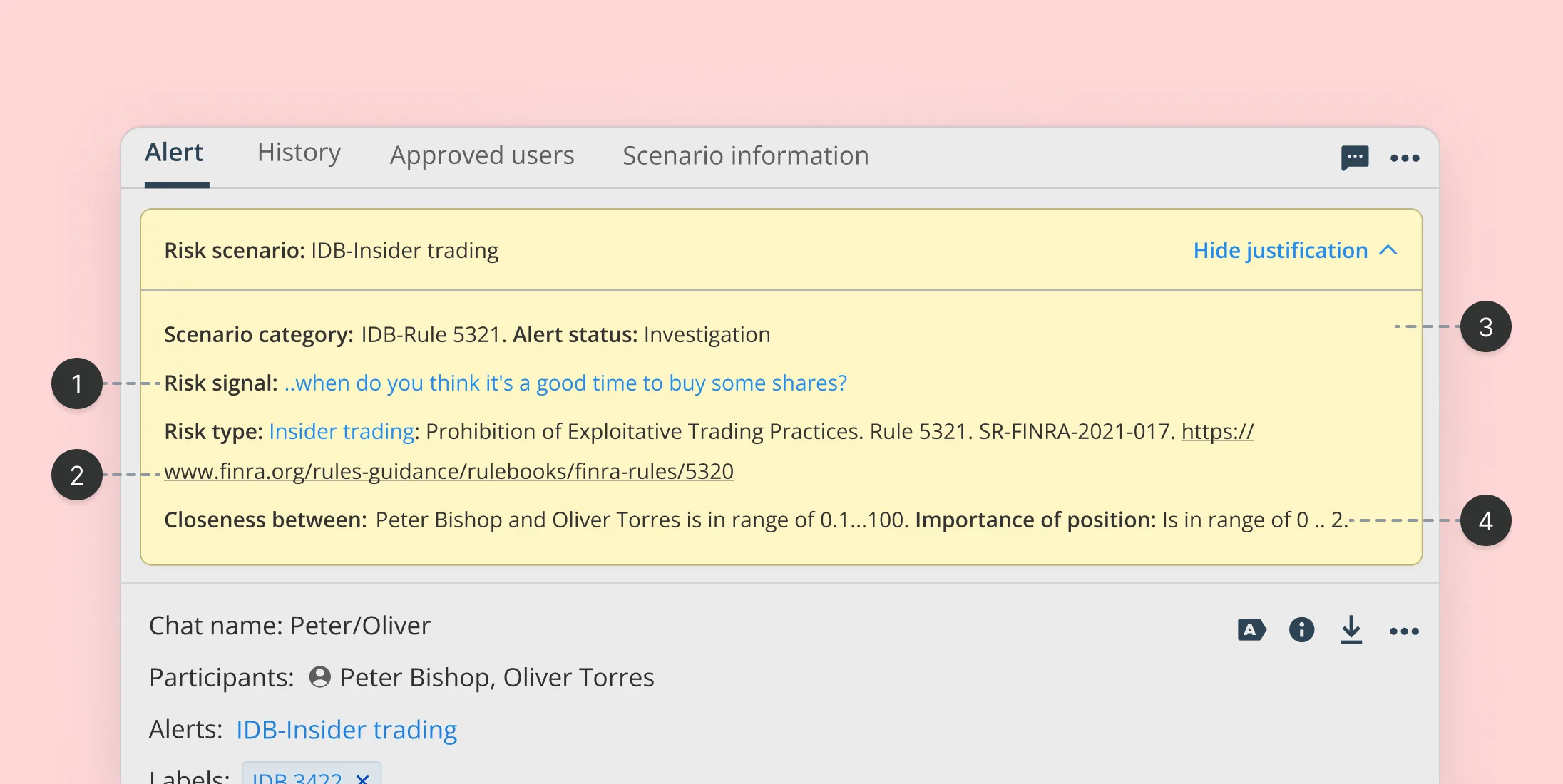Click the chat info circle icon
1563x784 pixels.
click(x=1301, y=630)
